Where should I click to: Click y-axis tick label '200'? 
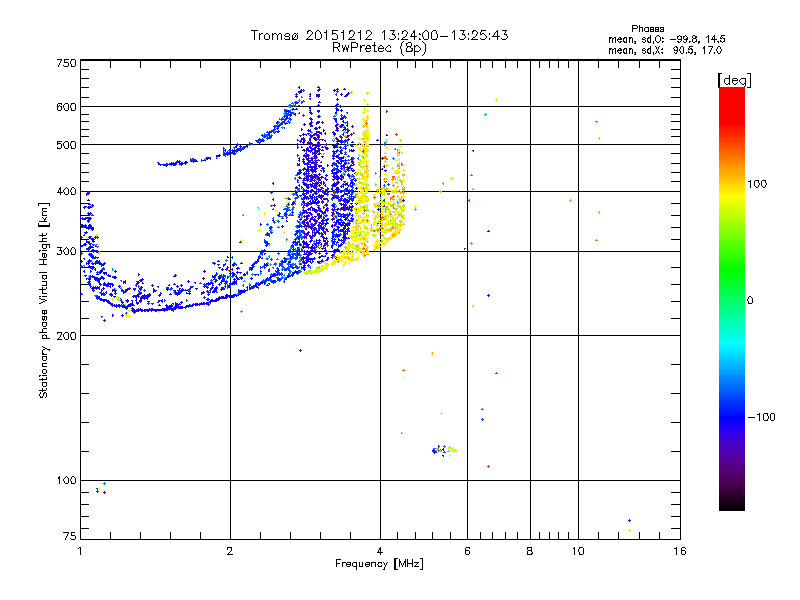[67, 336]
